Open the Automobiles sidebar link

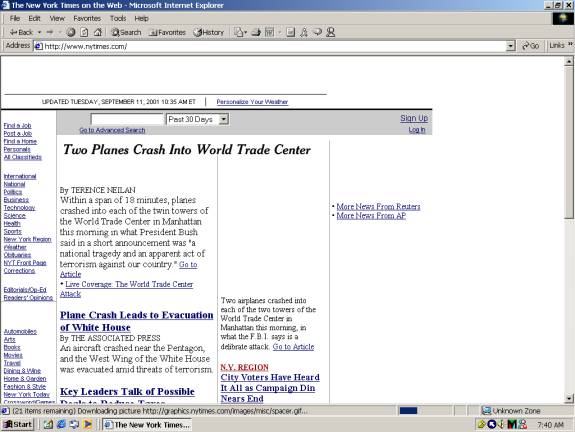coord(20,332)
